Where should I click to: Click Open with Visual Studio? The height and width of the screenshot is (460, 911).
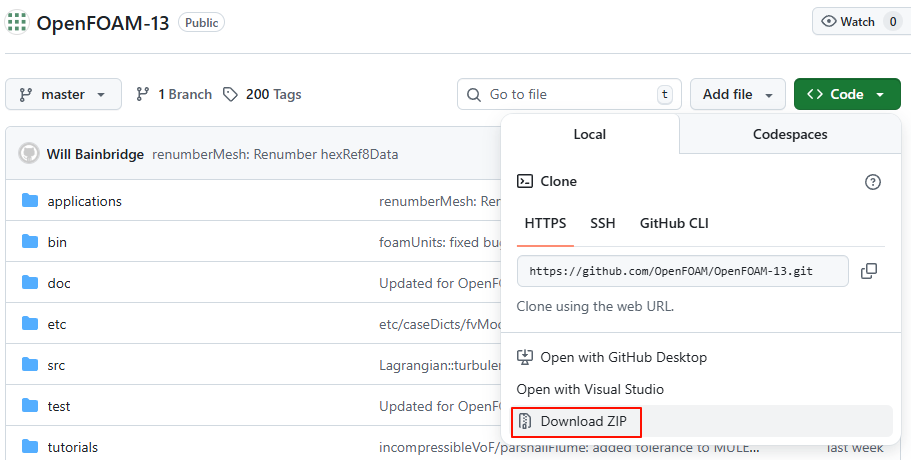(590, 389)
